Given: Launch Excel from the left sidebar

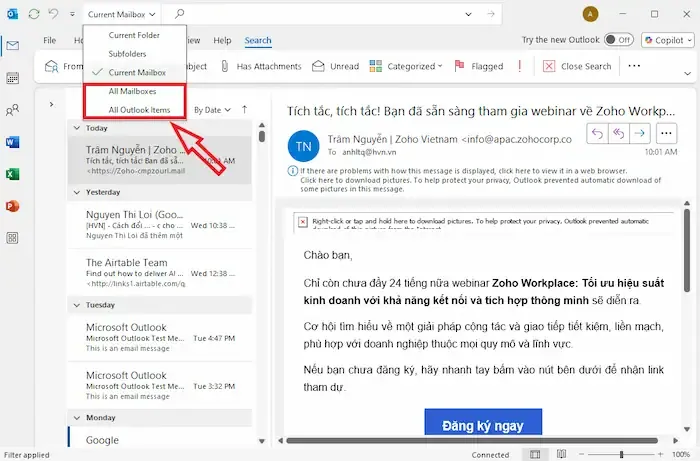Looking at the screenshot, I should point(12,174).
